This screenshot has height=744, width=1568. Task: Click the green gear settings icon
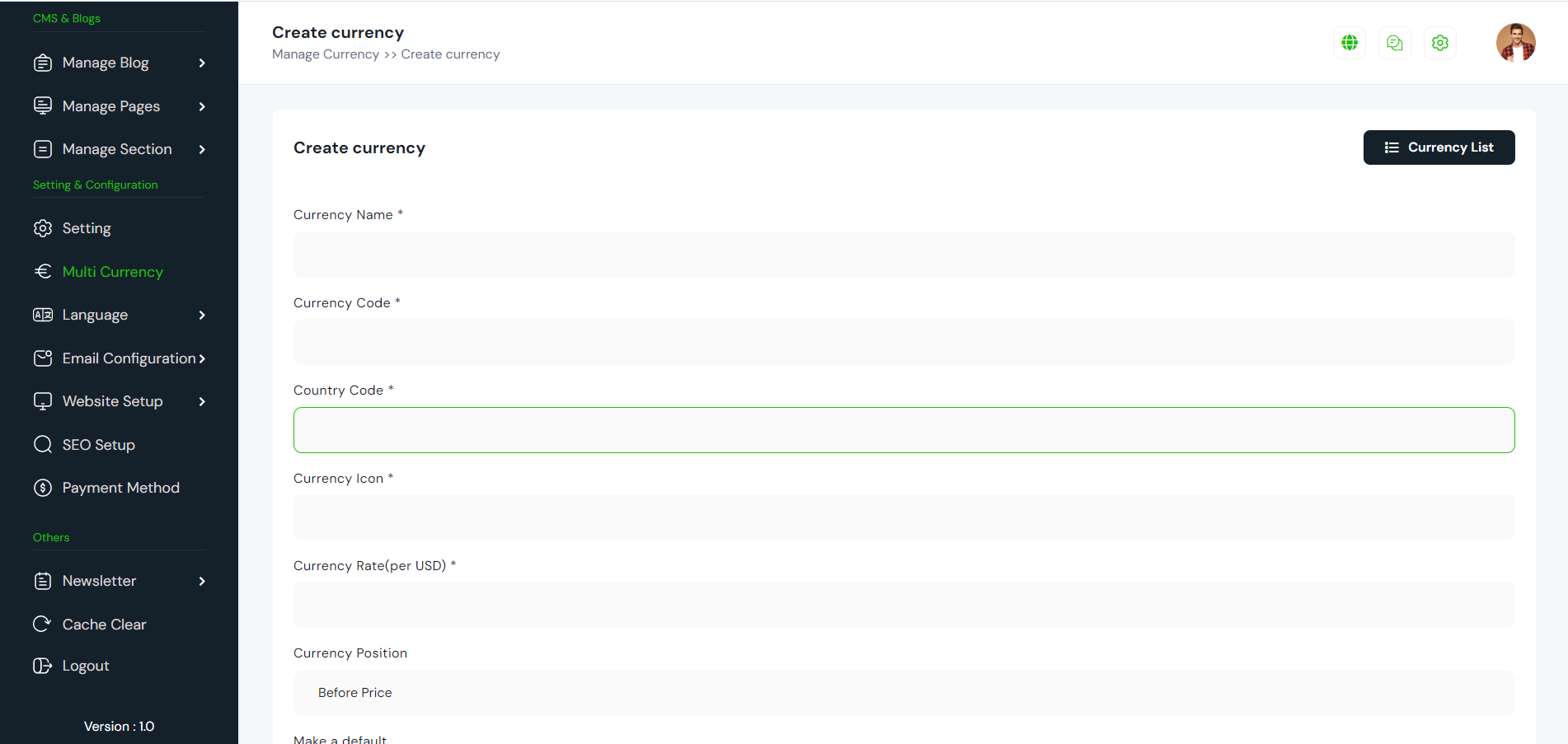click(1439, 43)
